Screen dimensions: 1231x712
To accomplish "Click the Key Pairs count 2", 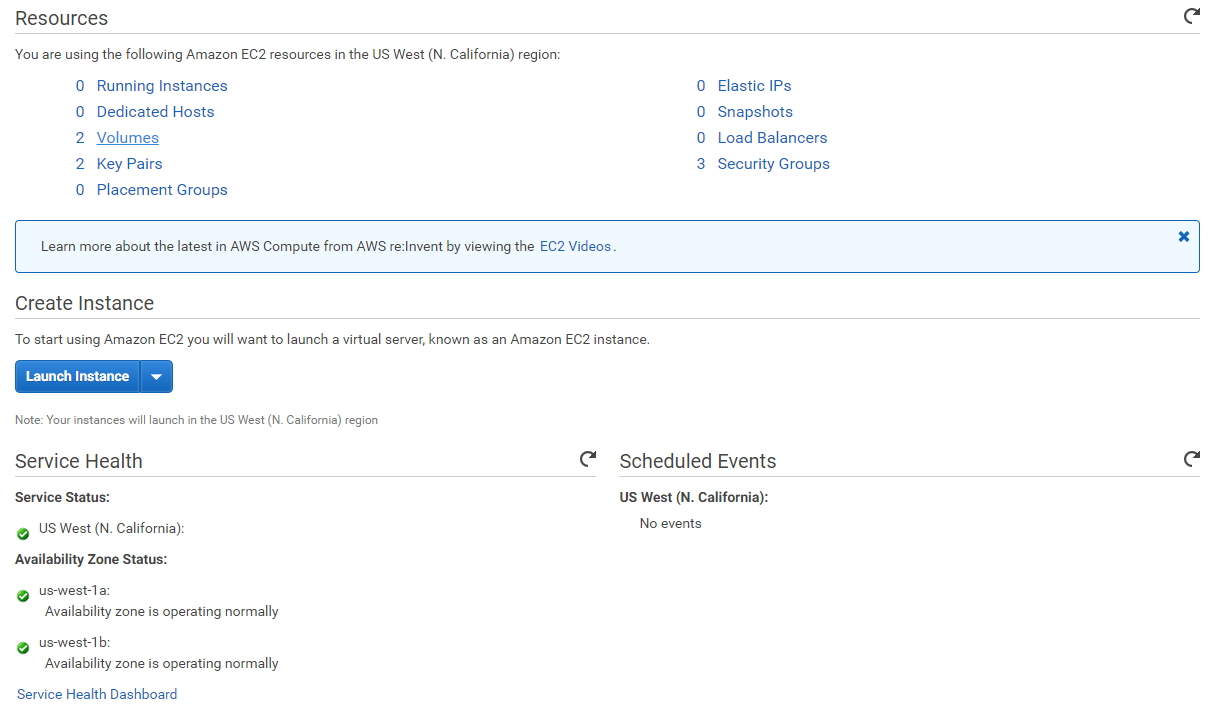I will click(x=80, y=164).
